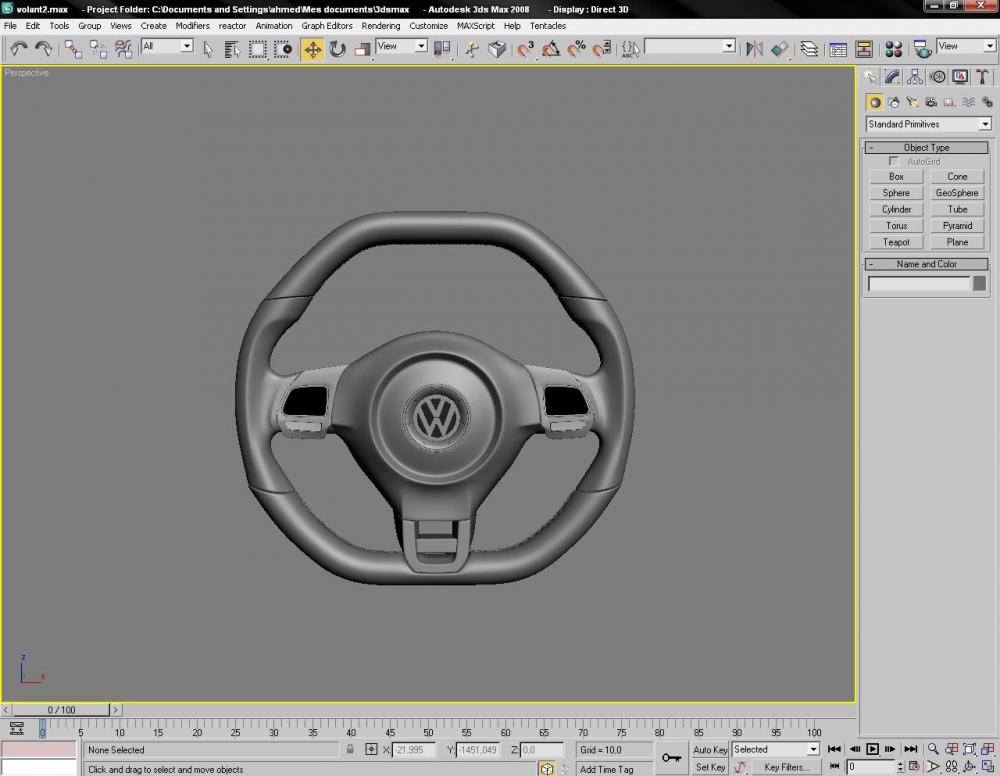The height and width of the screenshot is (776, 1000).
Task: Open the Graph Editors menu
Action: coord(327,26)
